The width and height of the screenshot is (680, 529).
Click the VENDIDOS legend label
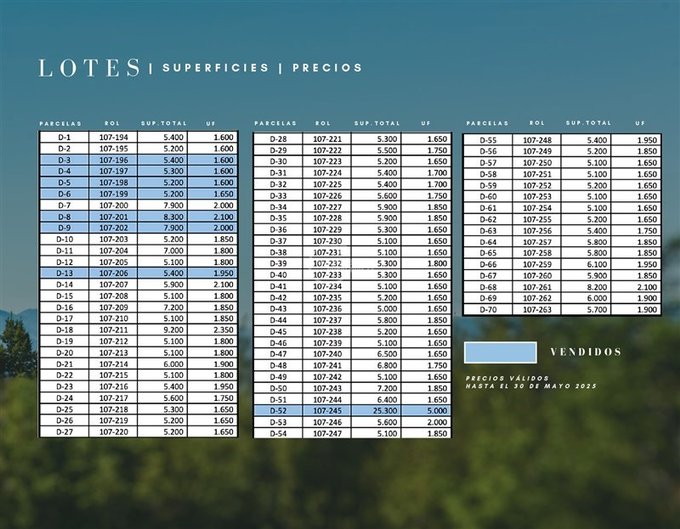tap(586, 352)
